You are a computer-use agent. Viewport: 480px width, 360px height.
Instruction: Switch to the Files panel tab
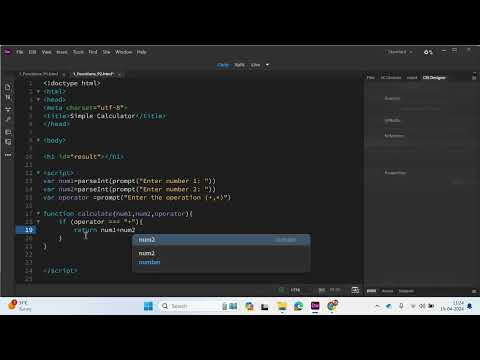coord(371,78)
